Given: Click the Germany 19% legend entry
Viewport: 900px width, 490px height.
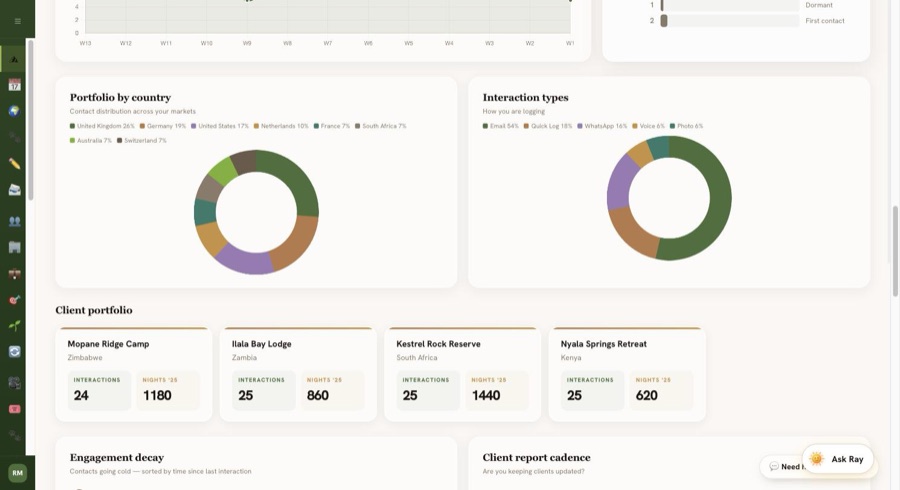Looking at the screenshot, I should coord(163,126).
